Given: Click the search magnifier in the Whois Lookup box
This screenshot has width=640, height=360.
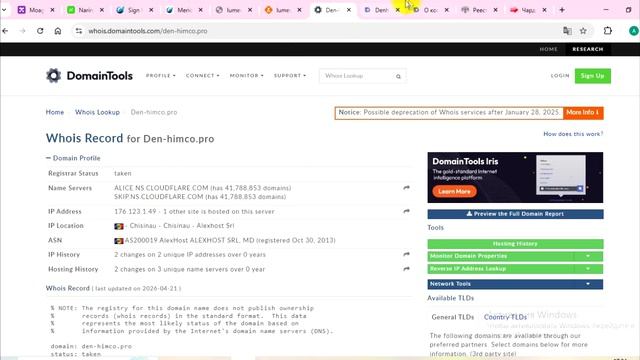Looking at the screenshot, I should 398,76.
